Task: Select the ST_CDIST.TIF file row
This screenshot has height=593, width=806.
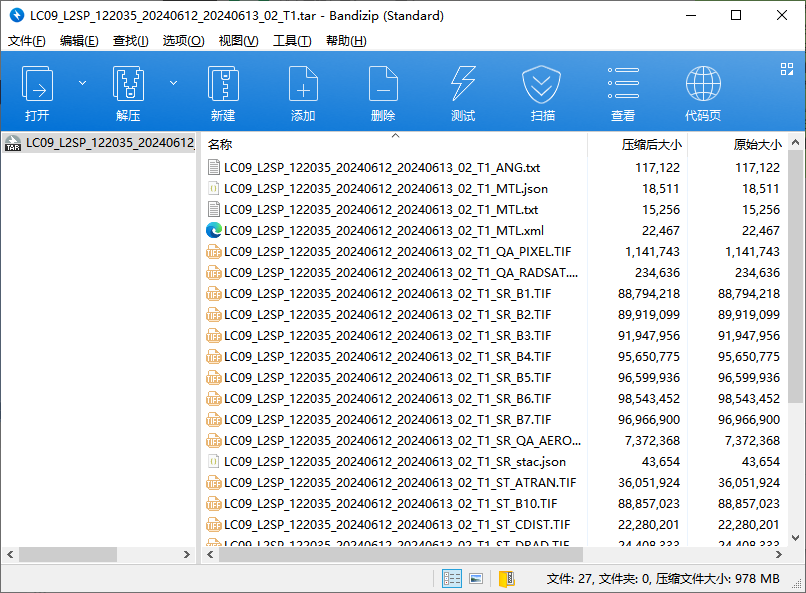Action: coord(494,525)
